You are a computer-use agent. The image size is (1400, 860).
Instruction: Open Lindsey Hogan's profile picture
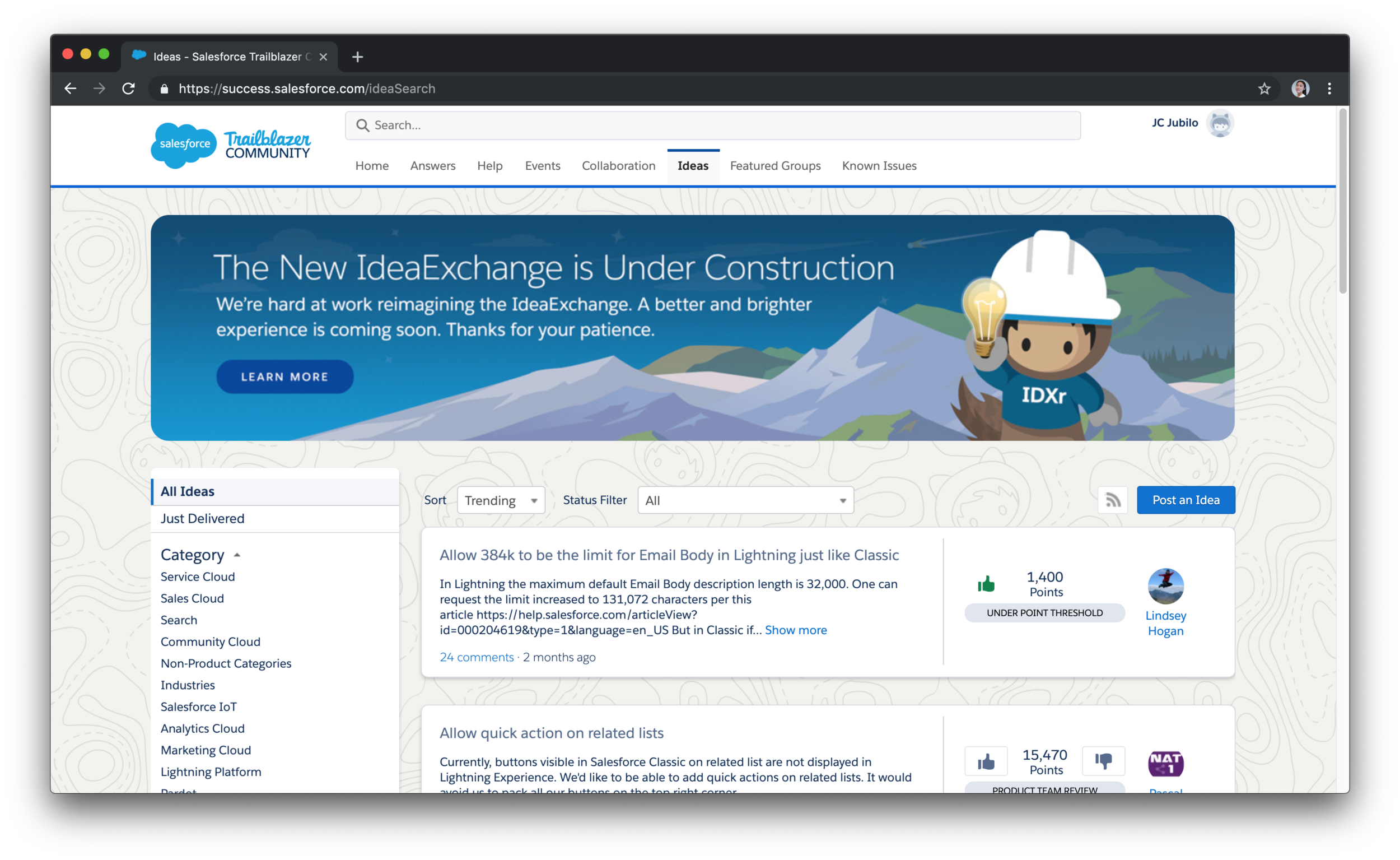click(x=1165, y=586)
